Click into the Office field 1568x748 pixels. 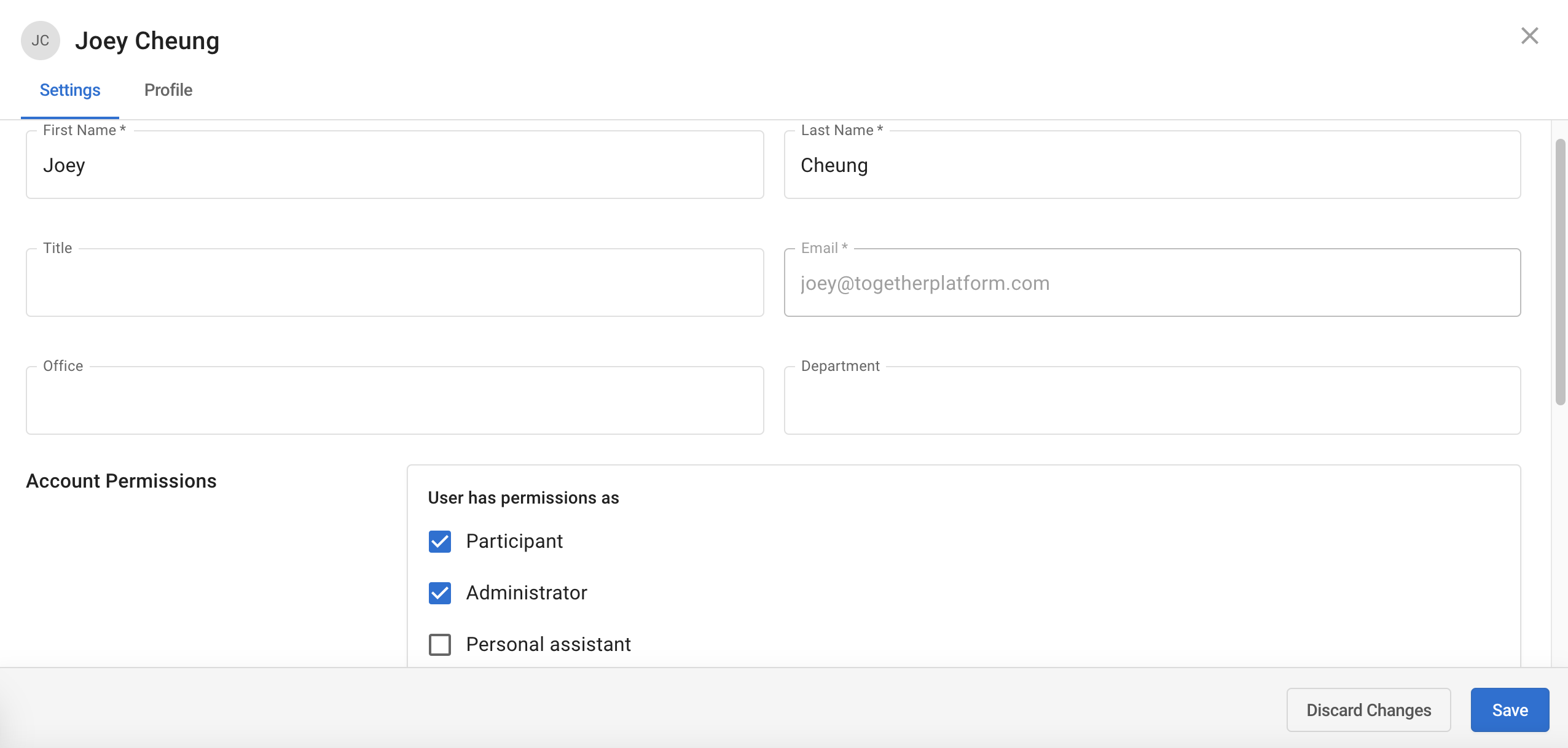click(395, 400)
